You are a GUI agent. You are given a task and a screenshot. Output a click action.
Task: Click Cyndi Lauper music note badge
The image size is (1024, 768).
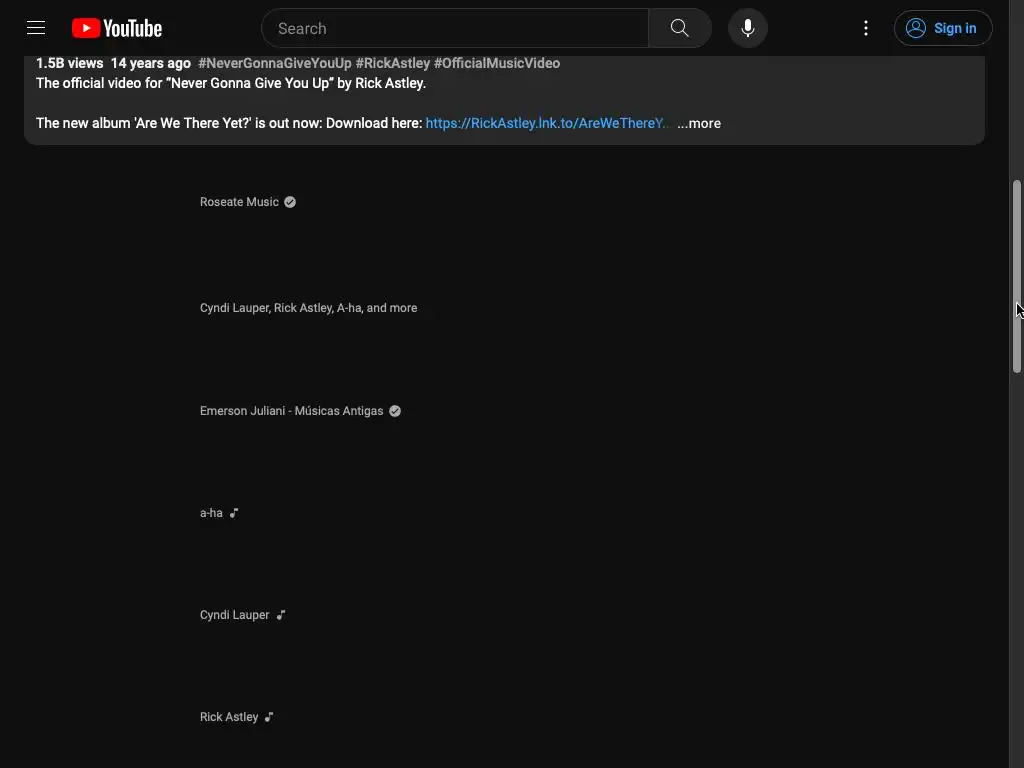281,615
